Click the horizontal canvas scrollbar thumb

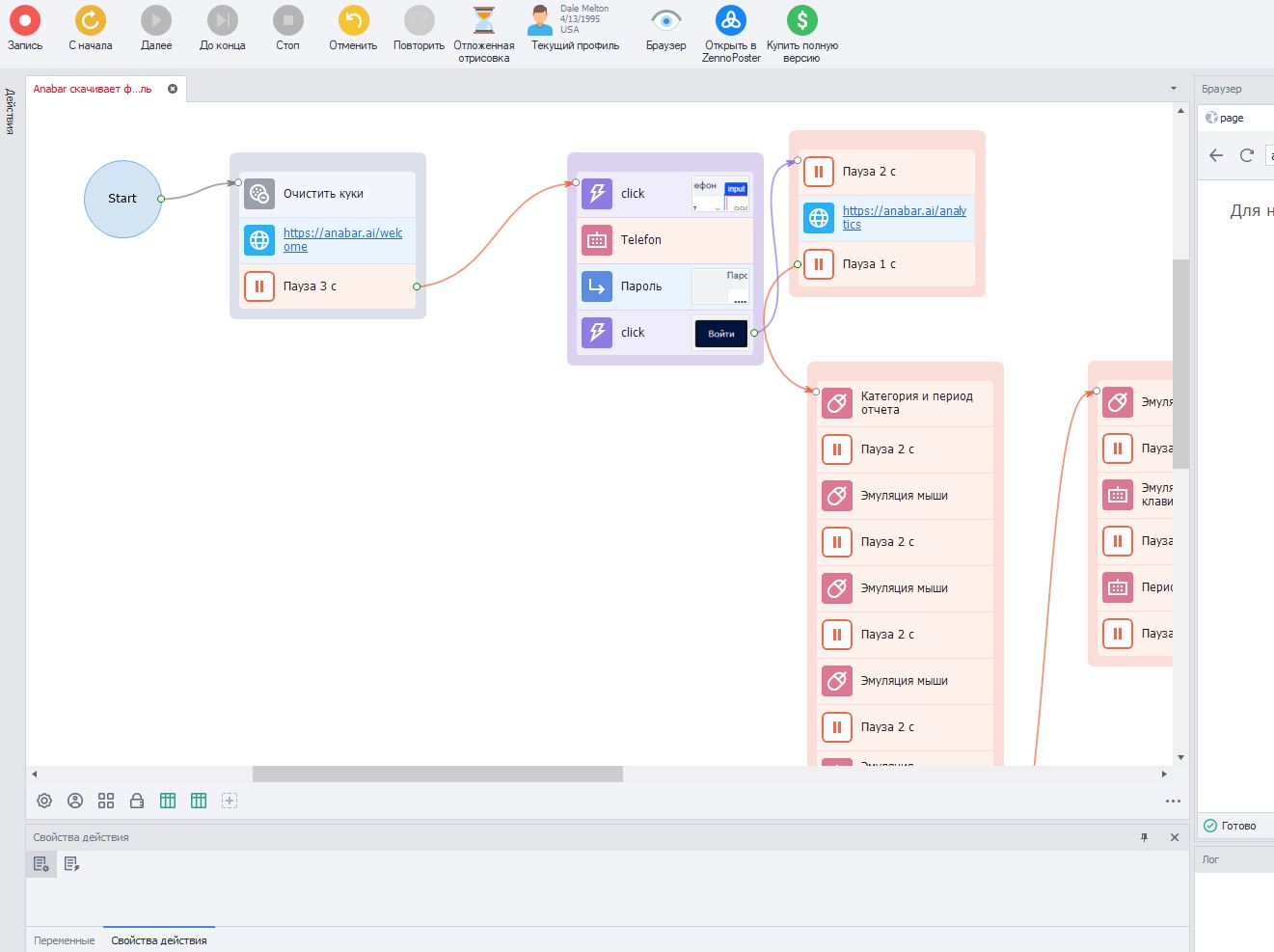pyautogui.click(x=437, y=774)
